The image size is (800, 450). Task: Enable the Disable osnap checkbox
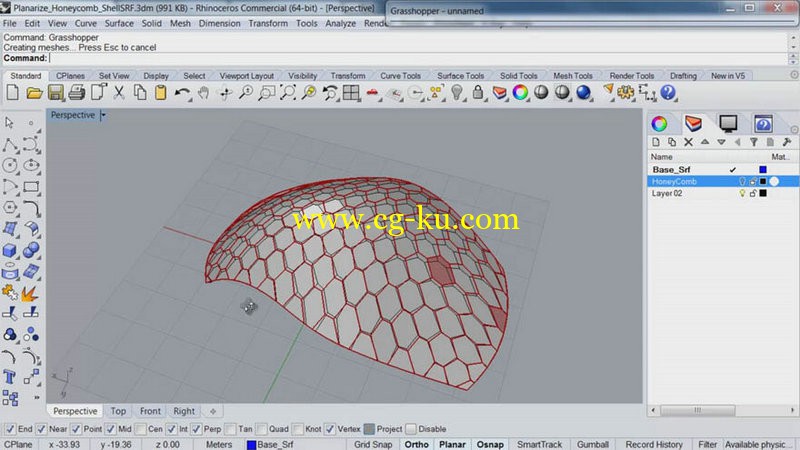[x=411, y=429]
